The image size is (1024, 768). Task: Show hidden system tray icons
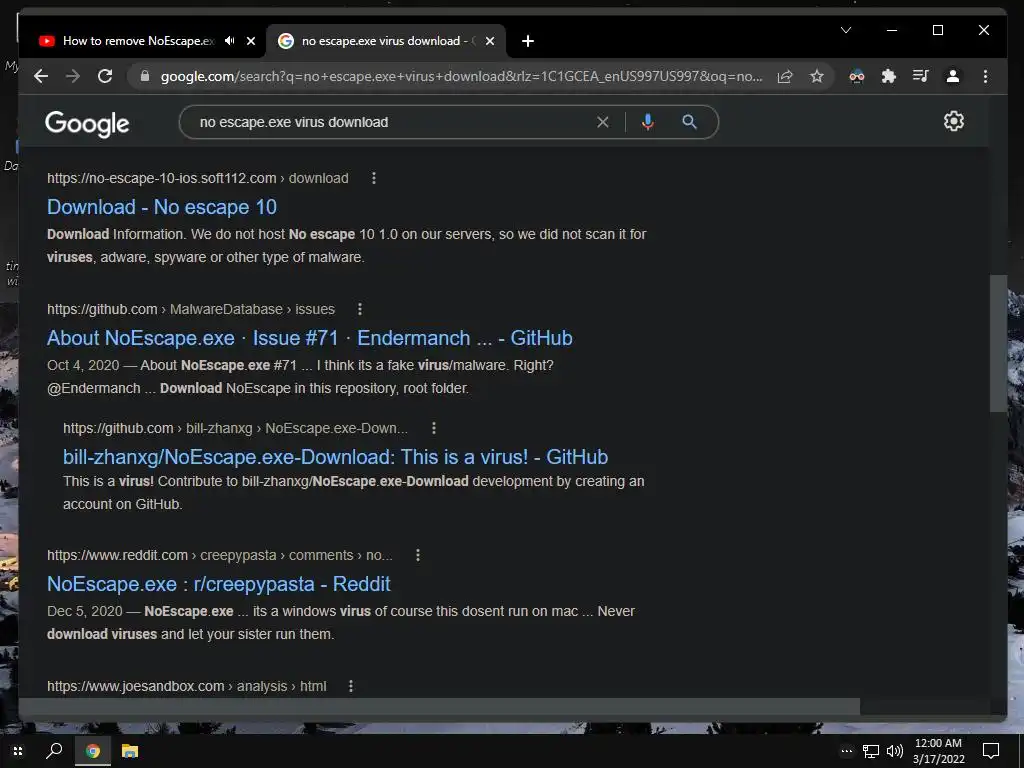coord(846,751)
